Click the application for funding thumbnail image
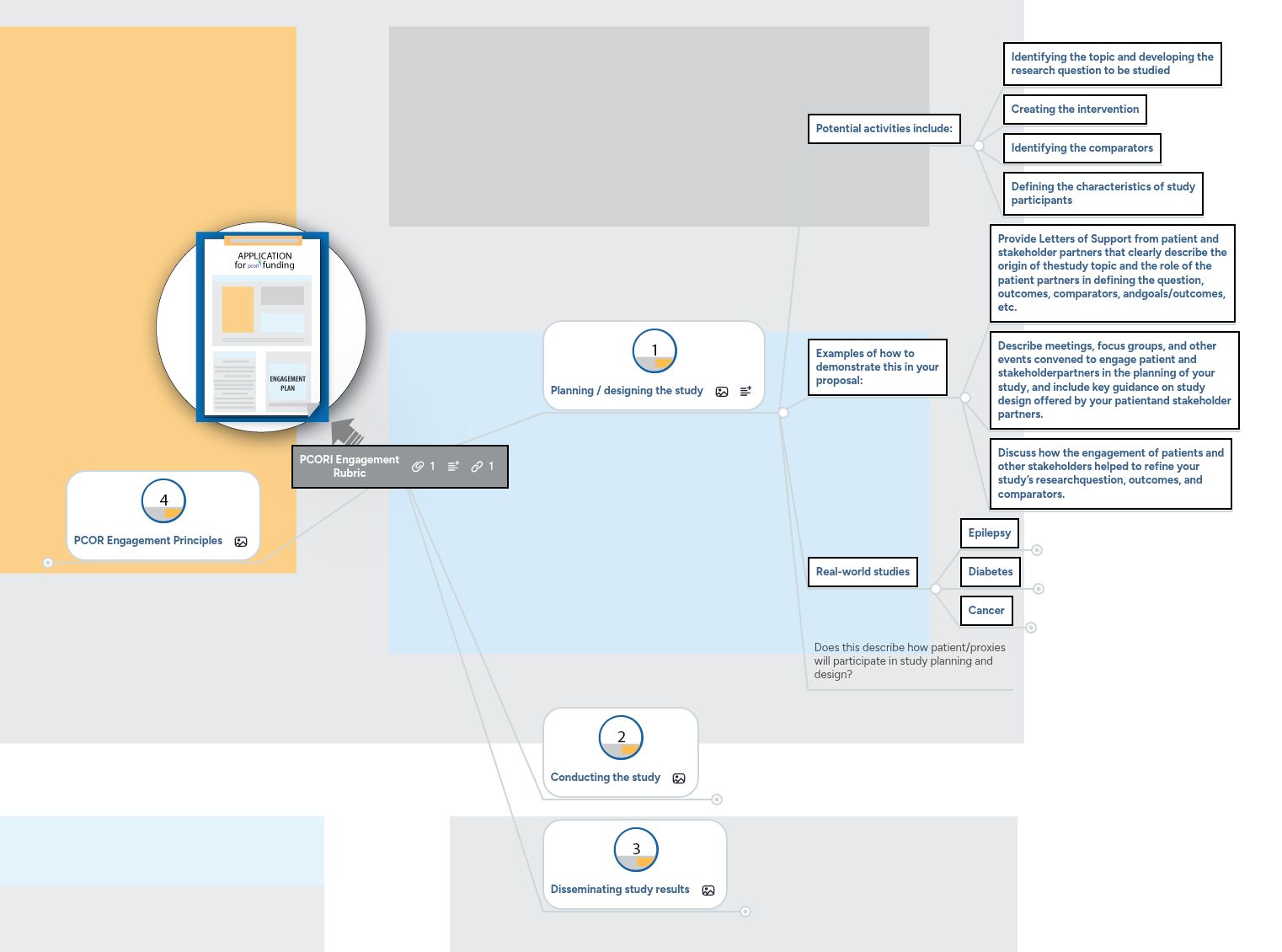This screenshot has height=952, width=1282. pyautogui.click(x=262, y=327)
